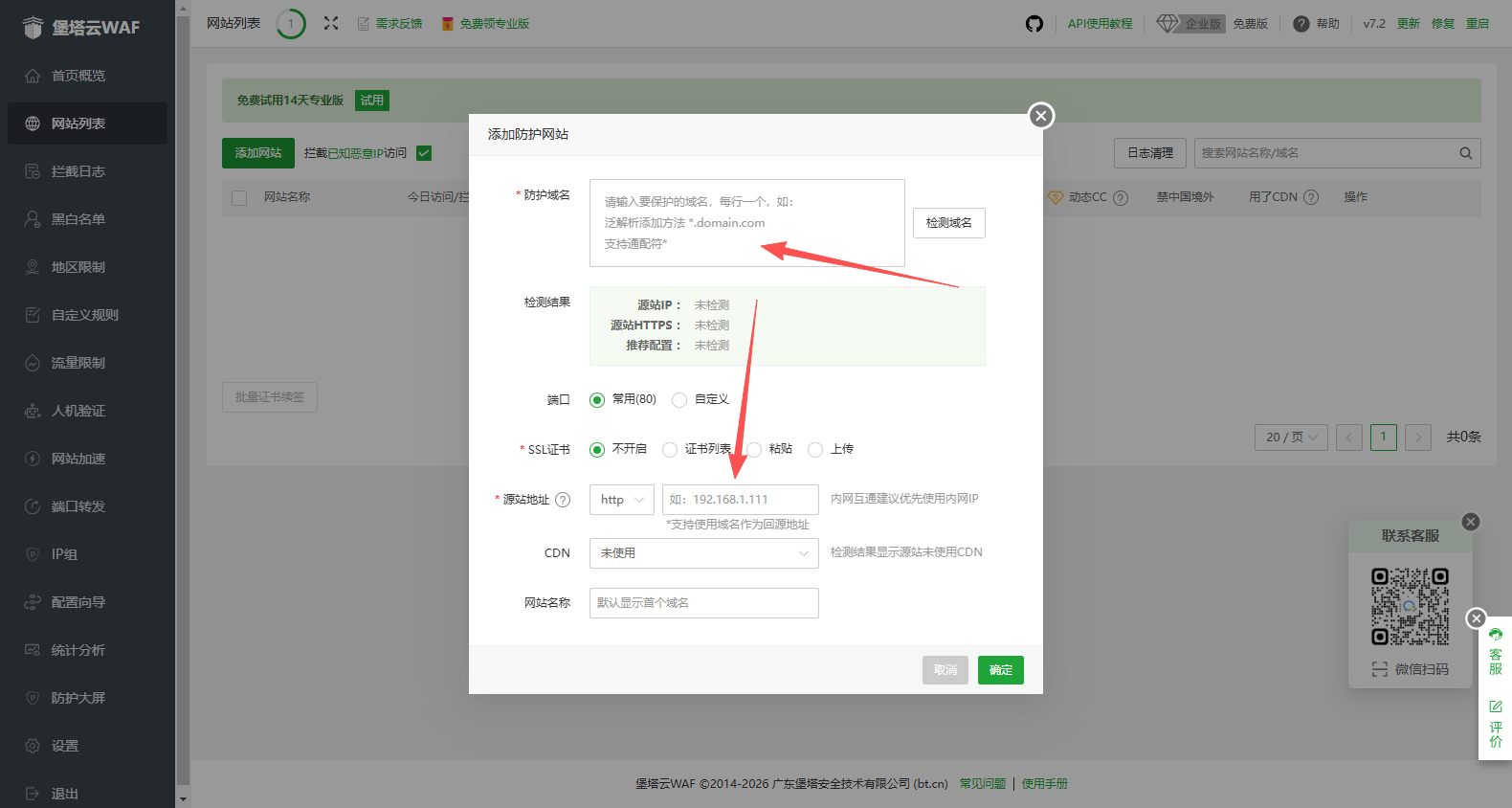
Task: Click the 日志清理 button
Action: (1150, 153)
